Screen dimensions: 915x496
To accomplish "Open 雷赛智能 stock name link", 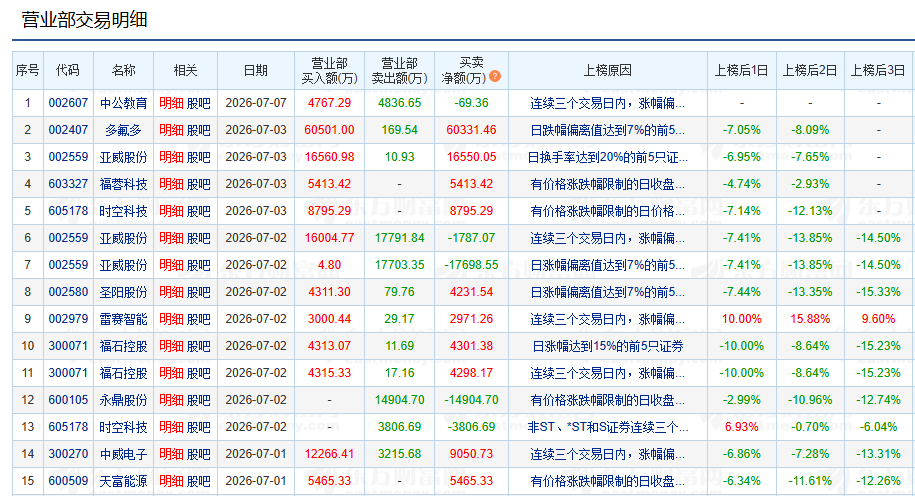I will (x=124, y=319).
